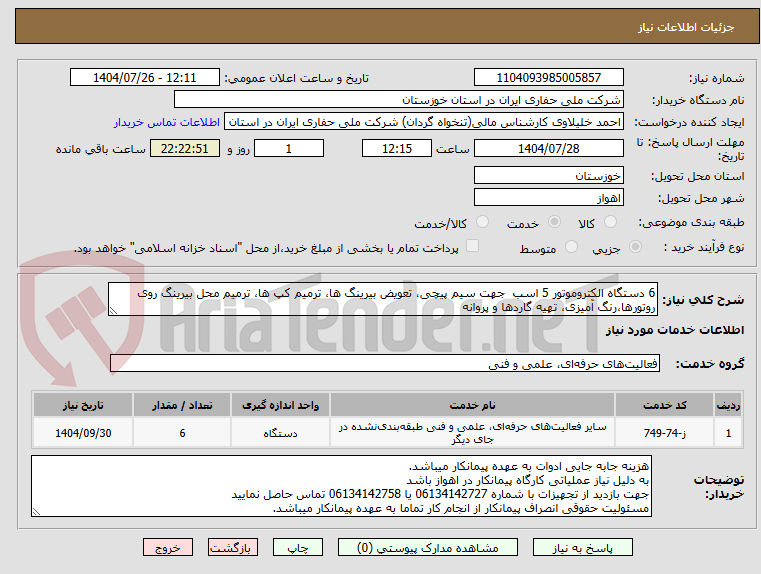Click service code cell ز-74-749

(664, 433)
